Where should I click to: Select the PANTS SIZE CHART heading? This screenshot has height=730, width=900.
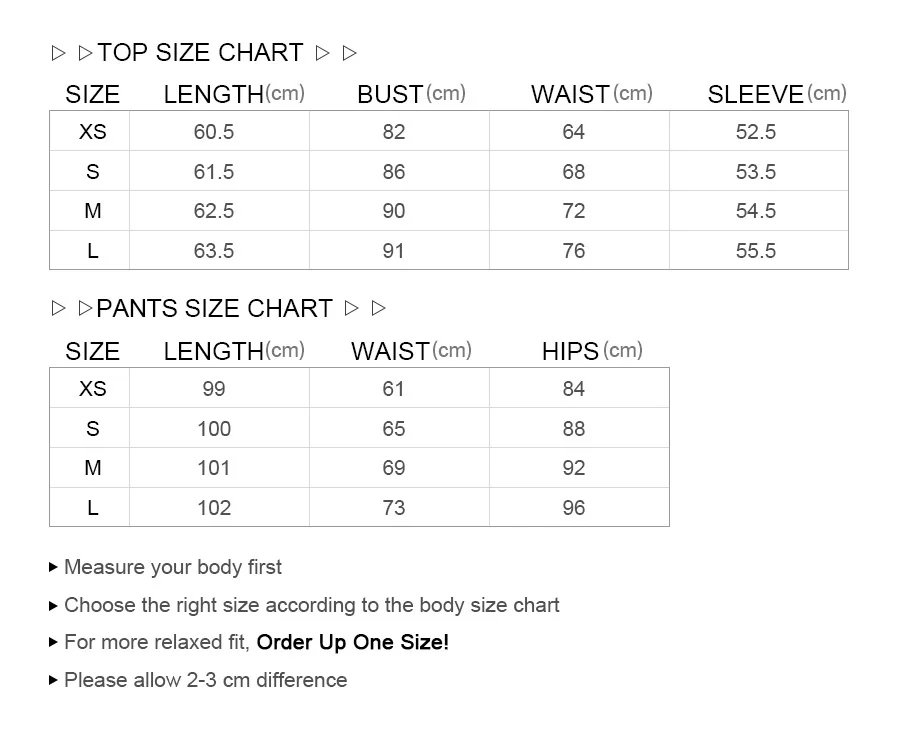pyautogui.click(x=215, y=309)
